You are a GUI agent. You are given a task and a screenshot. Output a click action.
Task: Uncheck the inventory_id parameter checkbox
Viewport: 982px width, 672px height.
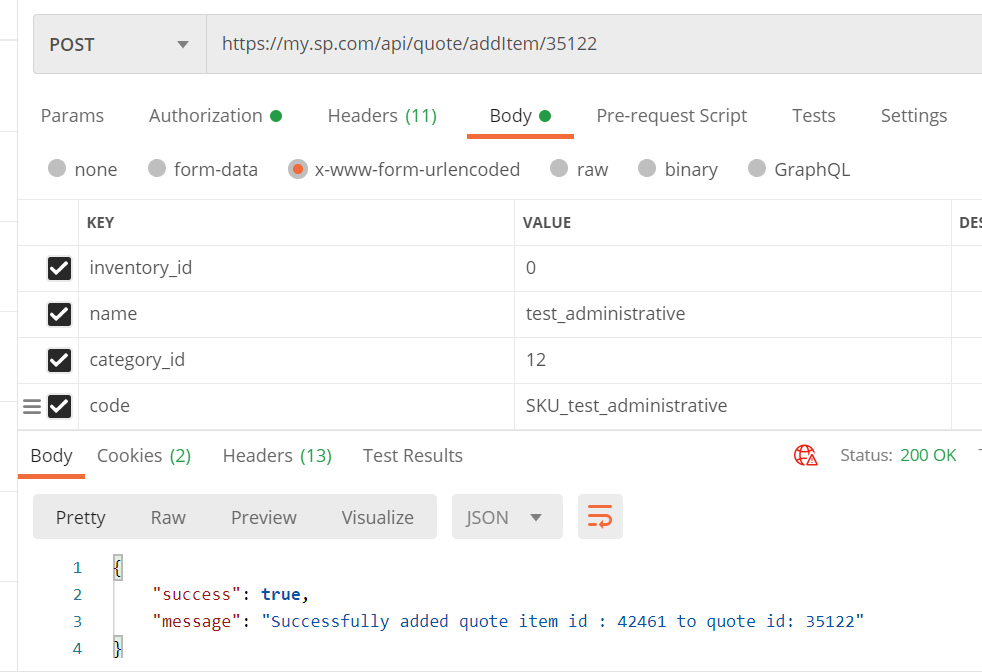click(59, 268)
